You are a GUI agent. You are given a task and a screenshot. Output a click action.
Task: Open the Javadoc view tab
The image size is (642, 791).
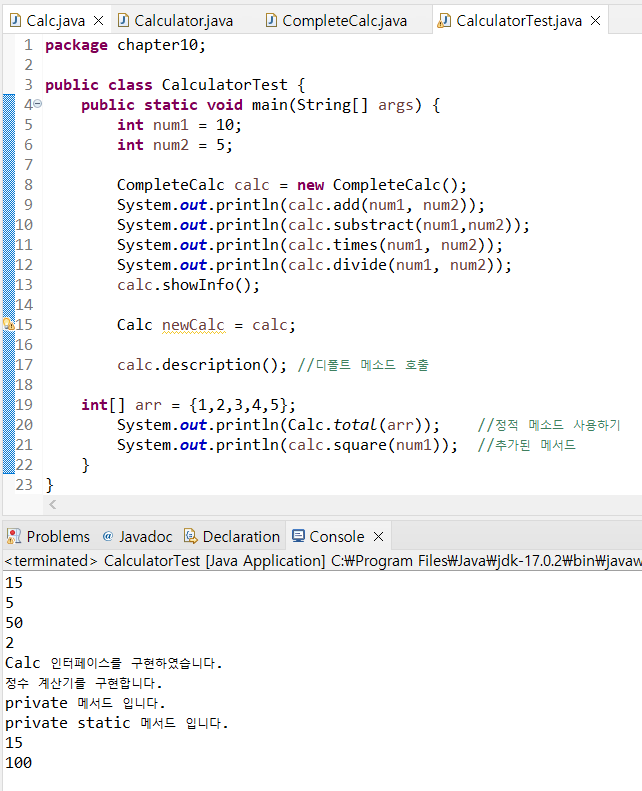coord(137,536)
